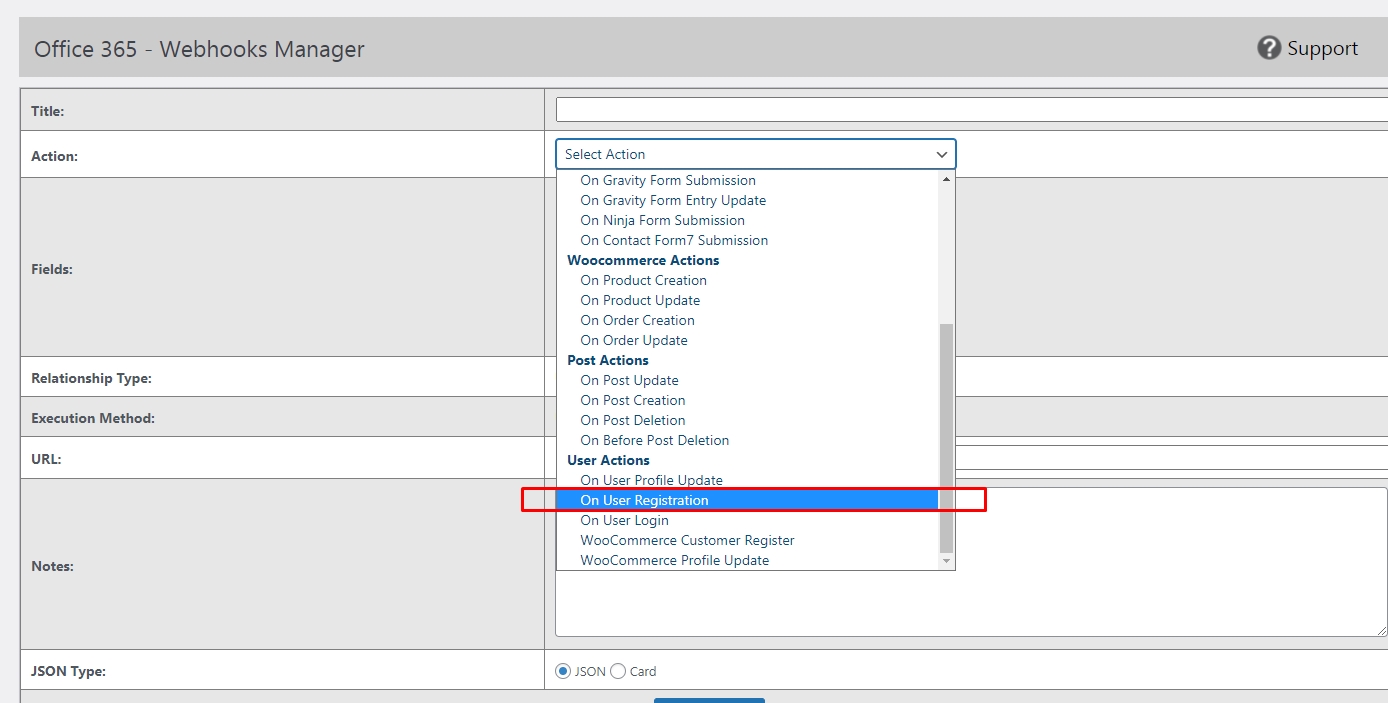Choose On Post Update action
The width and height of the screenshot is (1388, 703).
click(x=629, y=380)
